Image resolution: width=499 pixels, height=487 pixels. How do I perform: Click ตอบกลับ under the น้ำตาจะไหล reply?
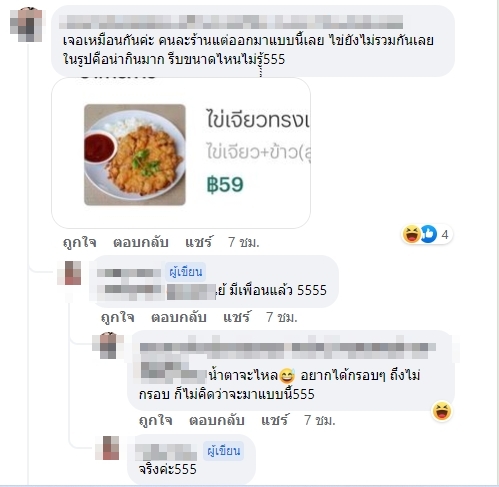coord(217,420)
